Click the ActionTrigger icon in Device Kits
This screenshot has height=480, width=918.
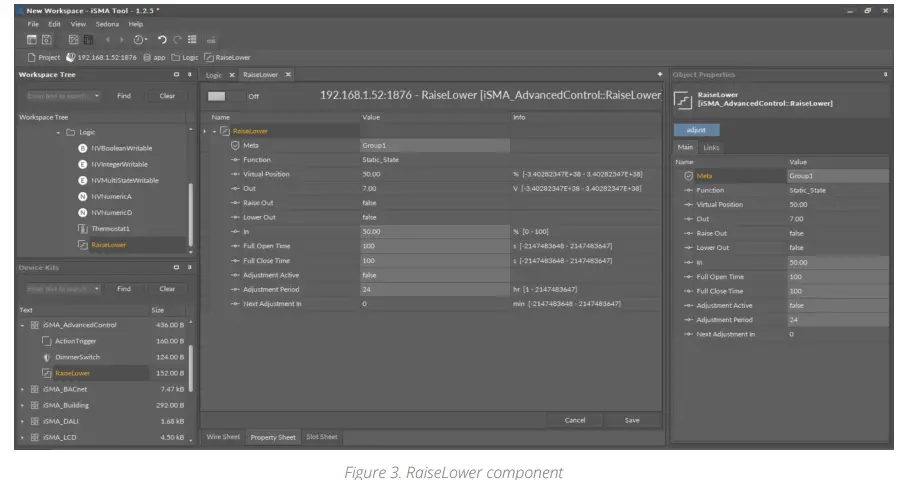(46, 341)
